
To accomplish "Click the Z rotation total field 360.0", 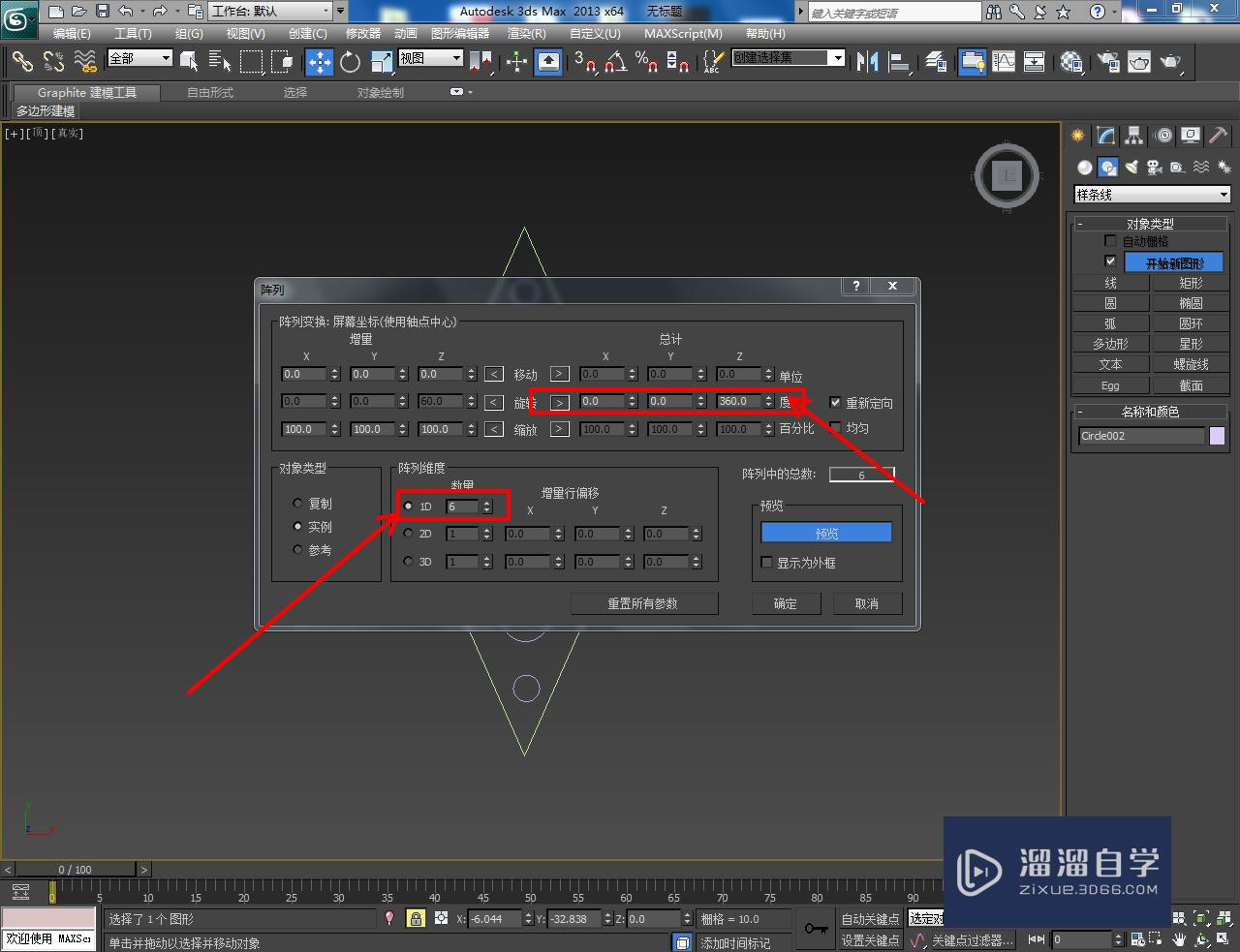I will point(739,401).
